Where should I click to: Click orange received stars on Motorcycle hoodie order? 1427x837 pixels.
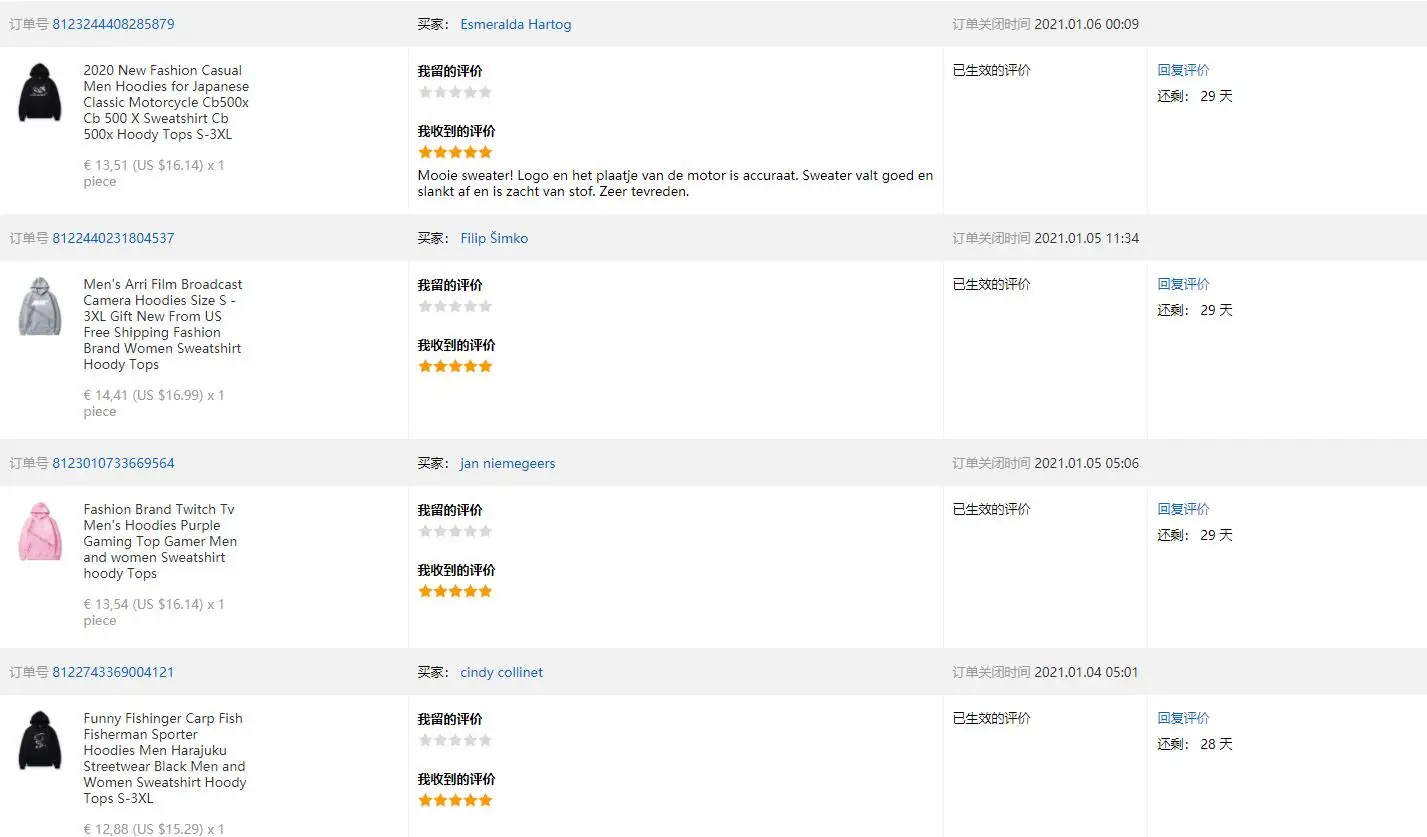tap(455, 152)
